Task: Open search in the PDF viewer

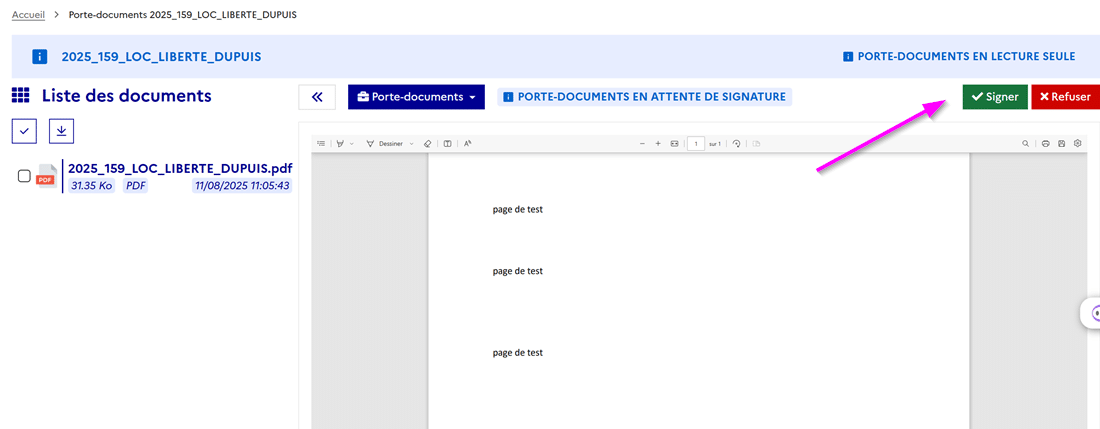Action: pyautogui.click(x=1025, y=144)
